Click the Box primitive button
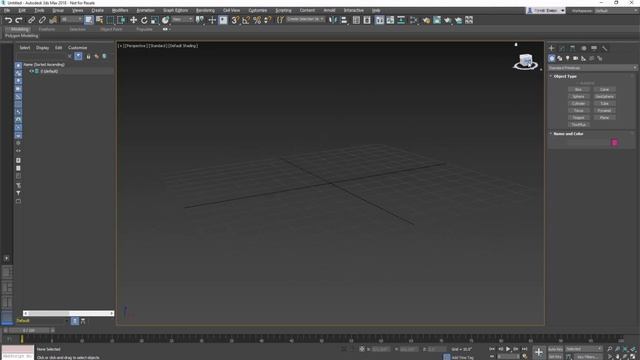The width and height of the screenshot is (640, 360). tap(578, 89)
